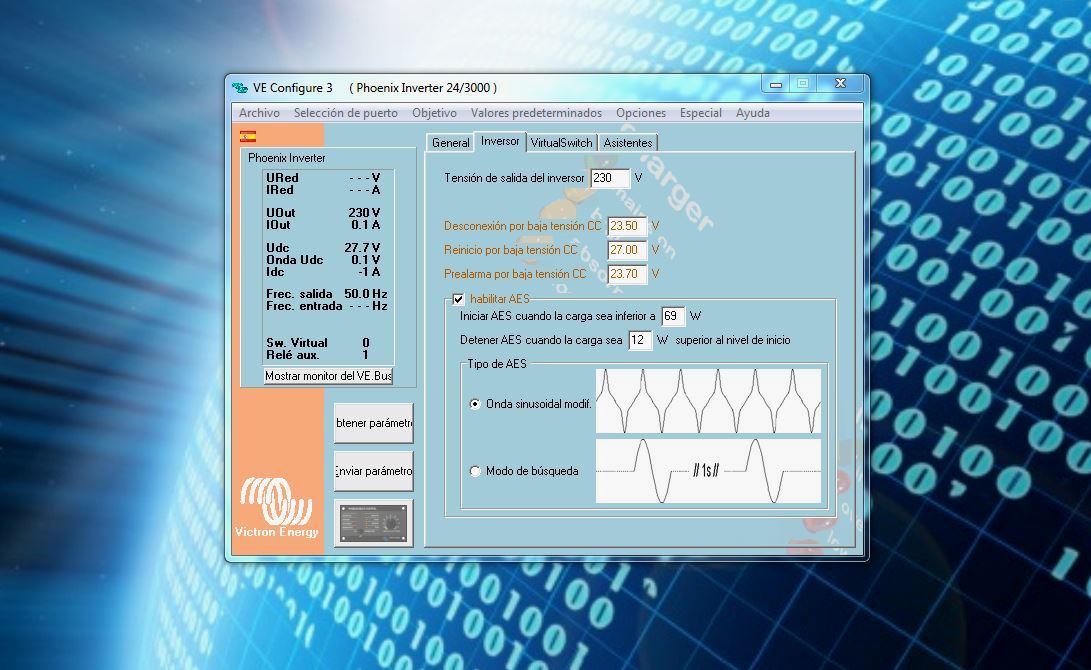Screen dimensions: 1091x670
Task: Click the Relé aux. value
Action: pyautogui.click(x=365, y=355)
